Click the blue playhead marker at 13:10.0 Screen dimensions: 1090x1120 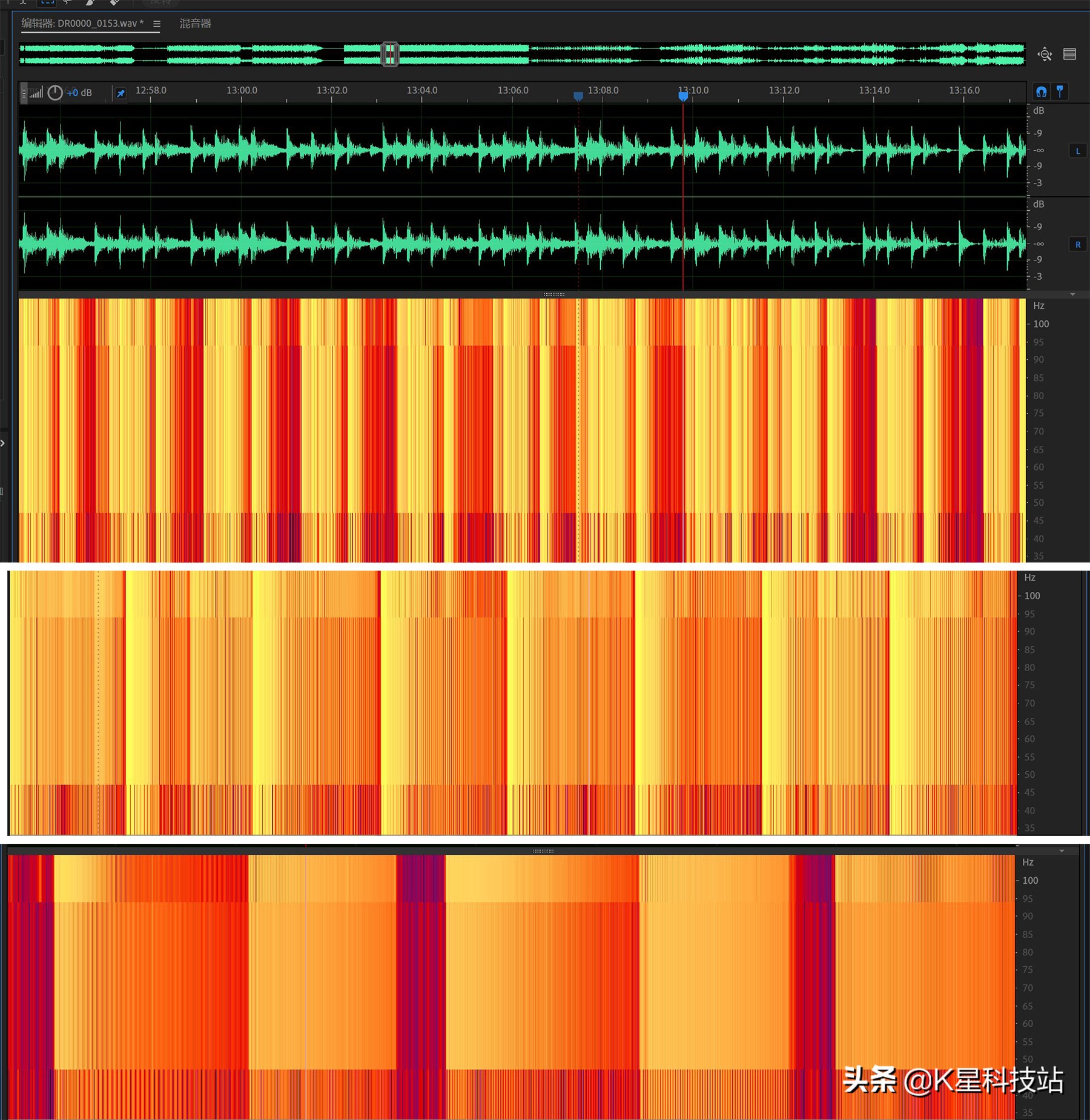pos(683,96)
